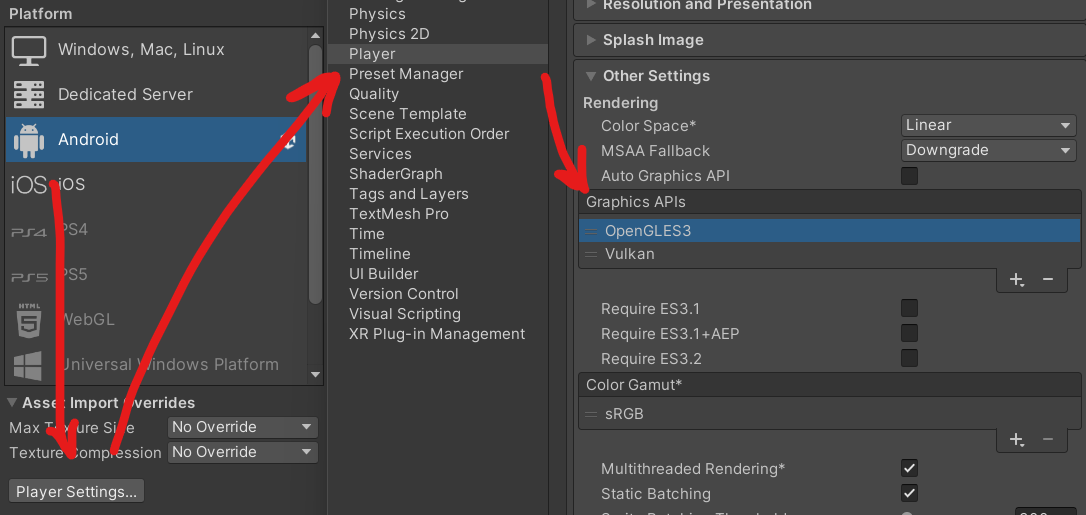This screenshot has height=515, width=1086.
Task: Click the 'Dedicated Server' platform label
Action: point(125,95)
